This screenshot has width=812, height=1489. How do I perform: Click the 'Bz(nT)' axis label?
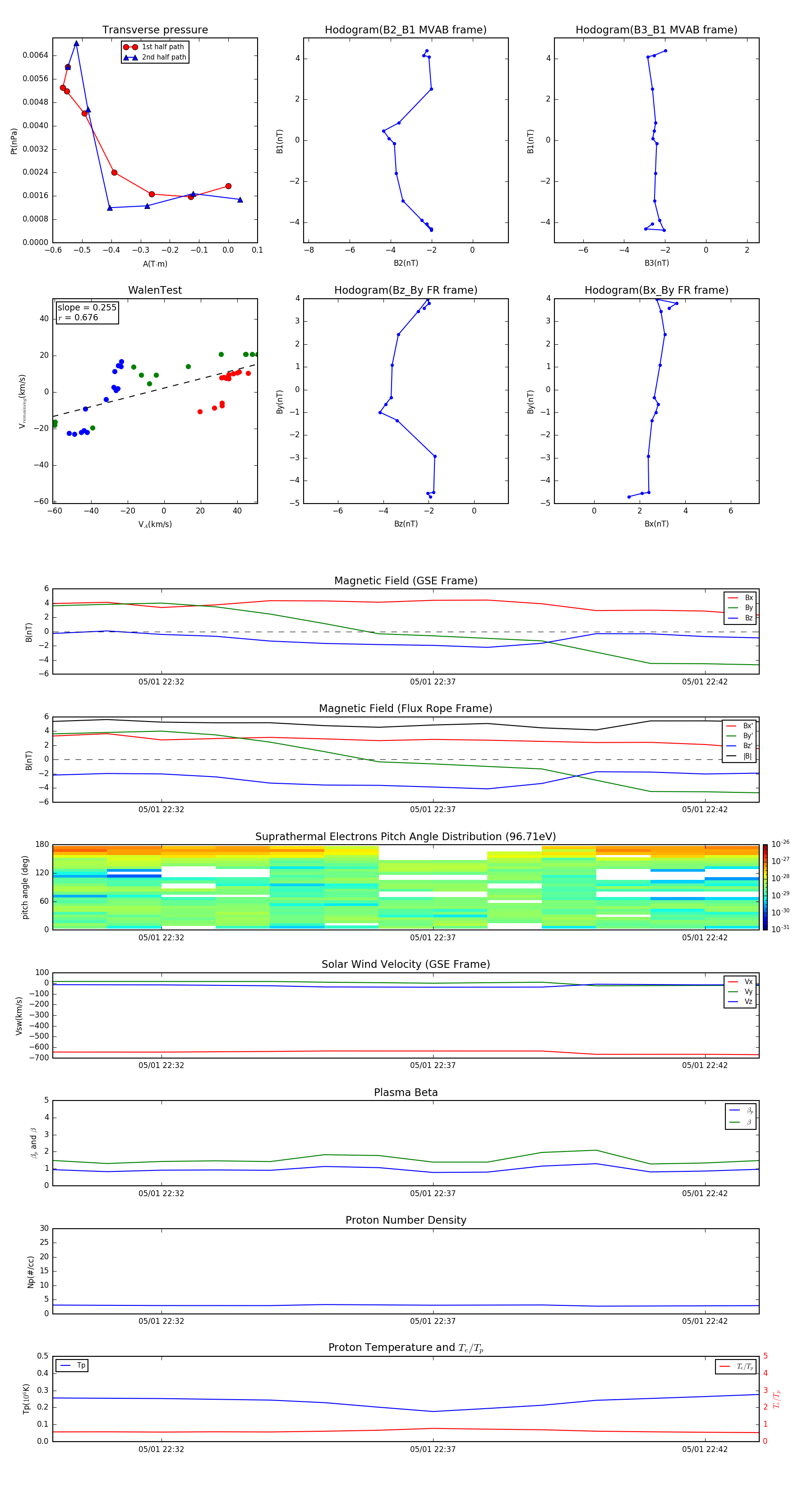(406, 524)
